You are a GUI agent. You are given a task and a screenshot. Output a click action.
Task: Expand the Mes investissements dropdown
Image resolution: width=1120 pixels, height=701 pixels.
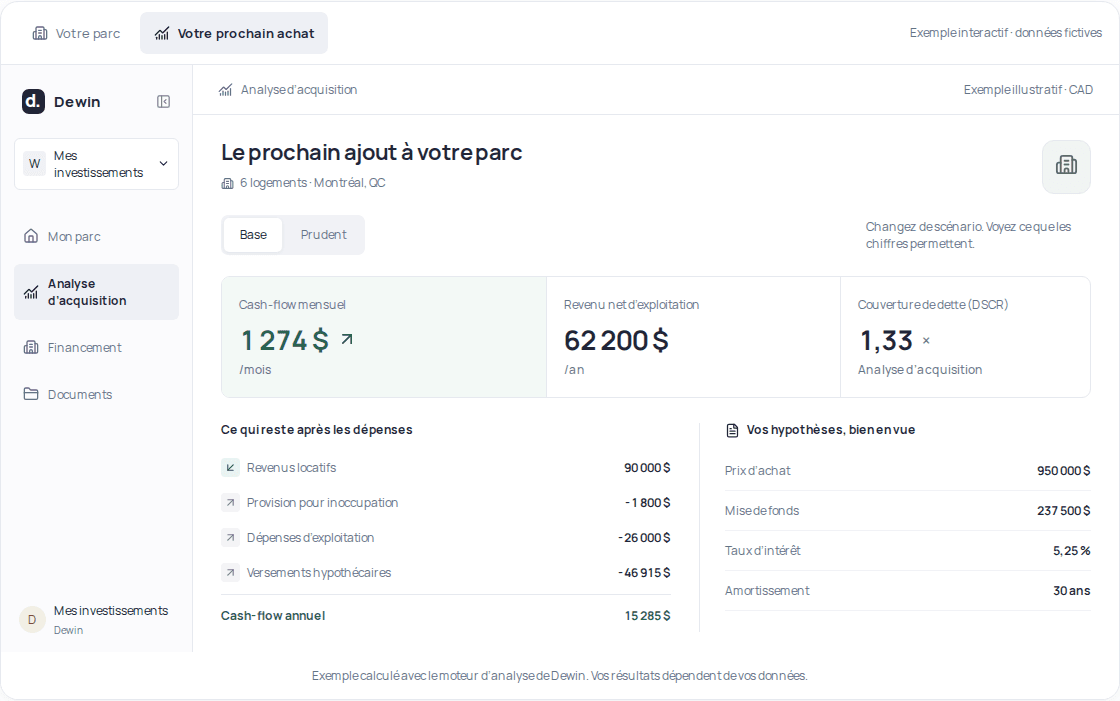click(x=96, y=164)
